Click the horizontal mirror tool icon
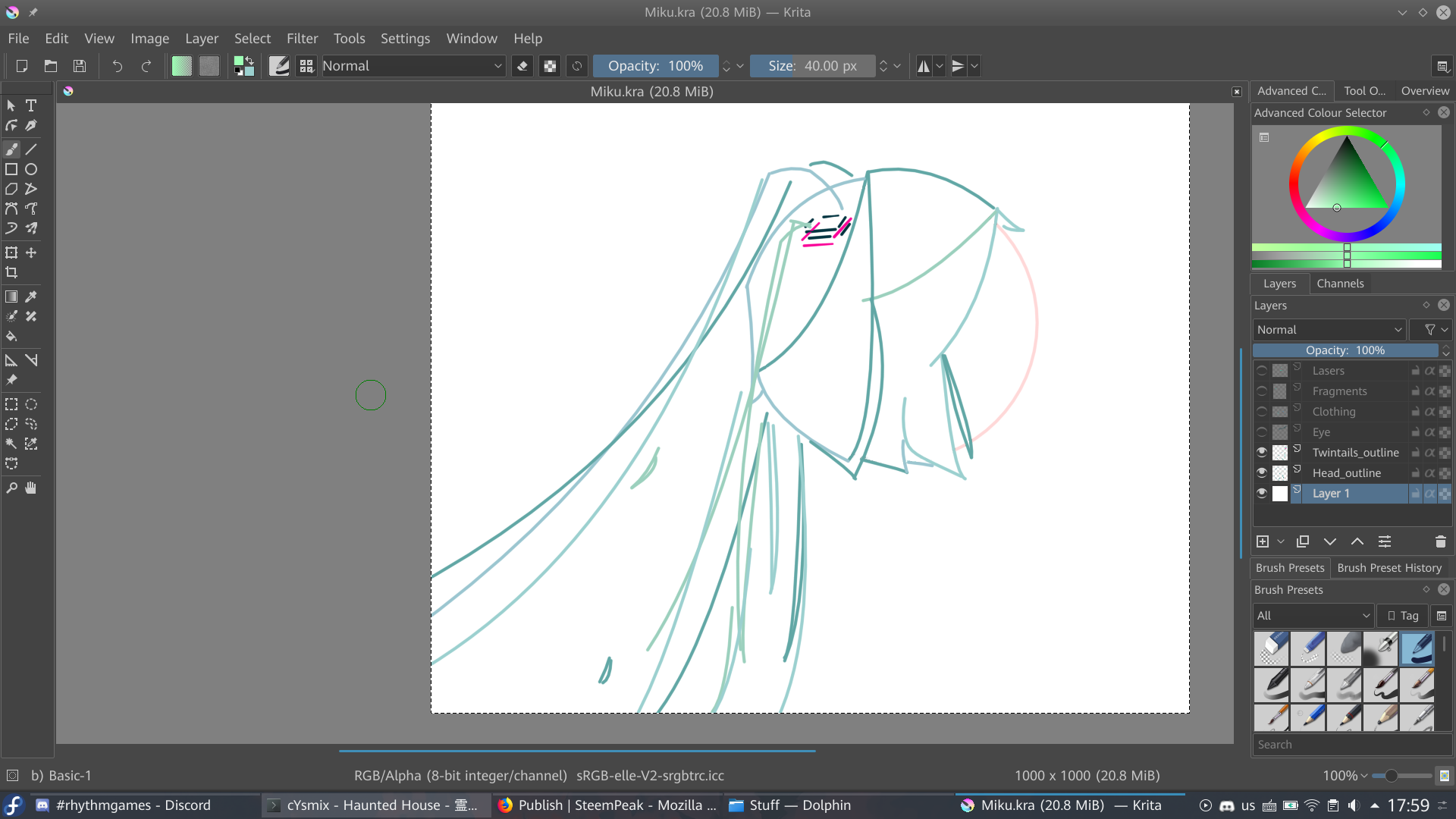 coord(923,66)
